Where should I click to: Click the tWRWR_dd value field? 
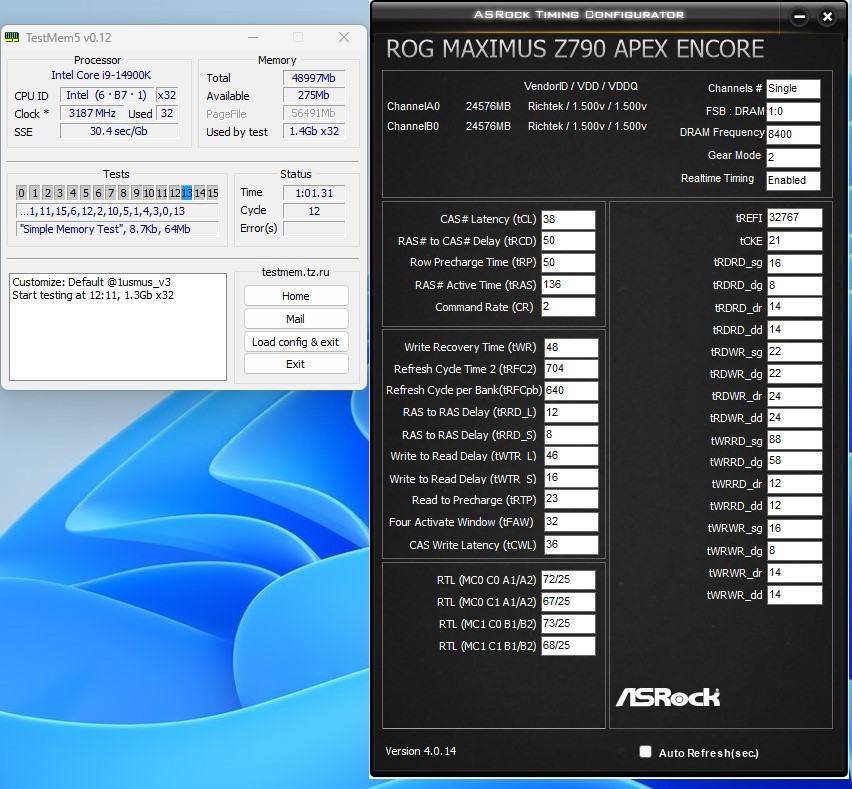[x=794, y=594]
